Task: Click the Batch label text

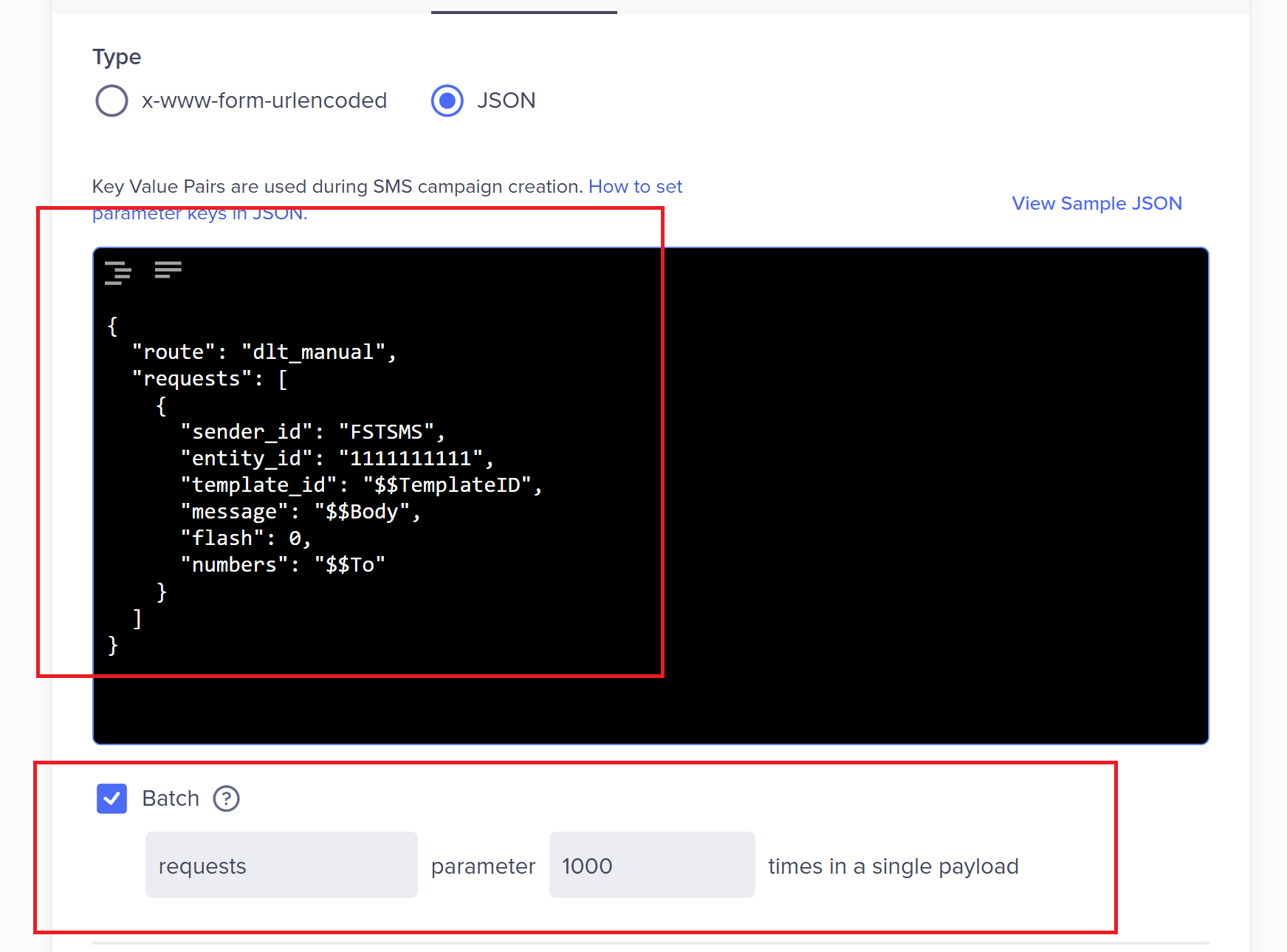Action: [171, 798]
